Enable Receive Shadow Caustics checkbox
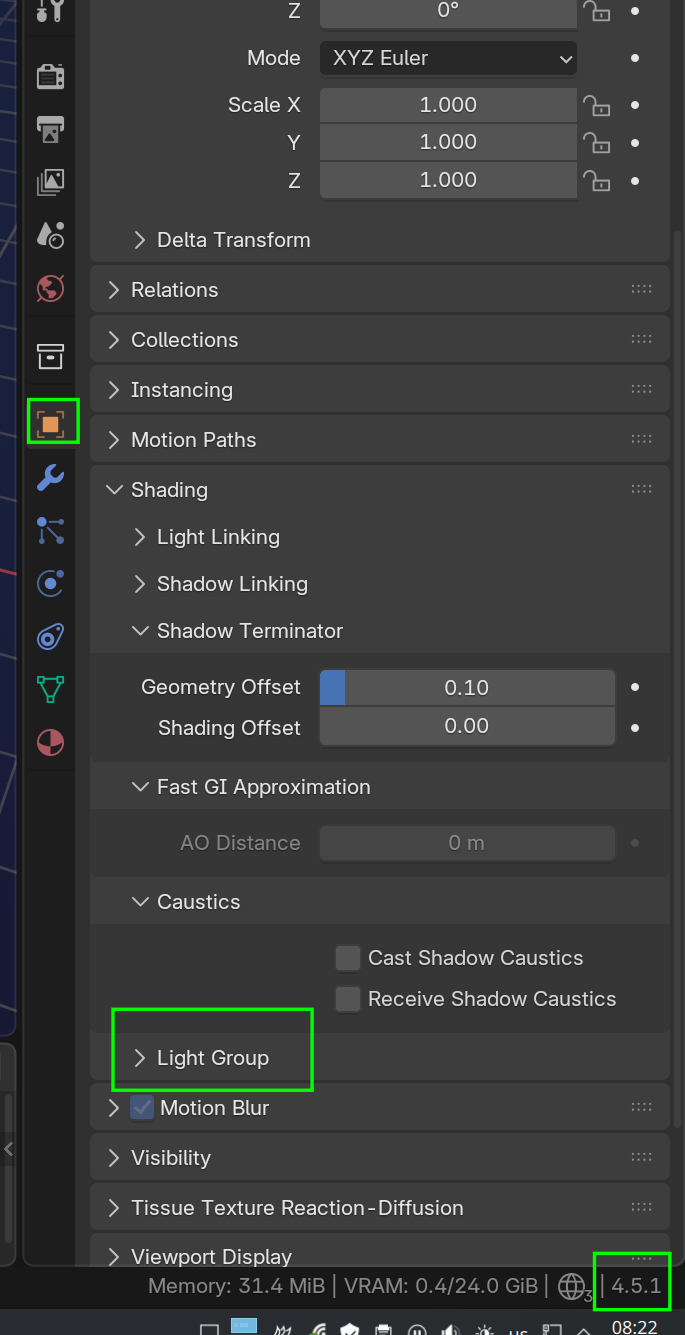The image size is (685, 1335). coord(348,999)
